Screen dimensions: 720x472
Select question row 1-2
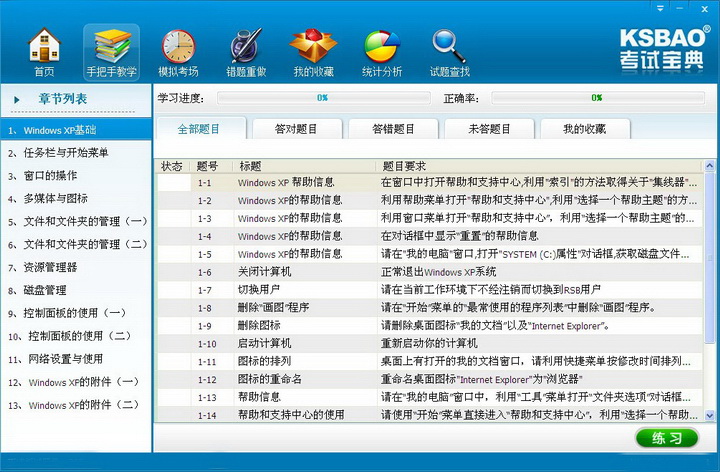click(429, 200)
